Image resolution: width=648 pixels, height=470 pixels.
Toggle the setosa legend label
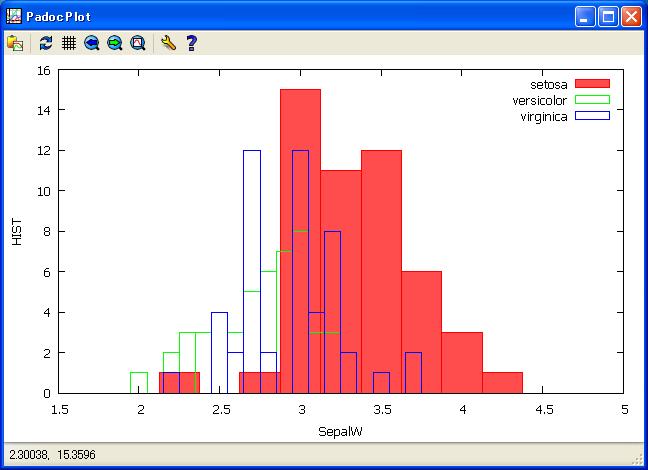[548, 84]
